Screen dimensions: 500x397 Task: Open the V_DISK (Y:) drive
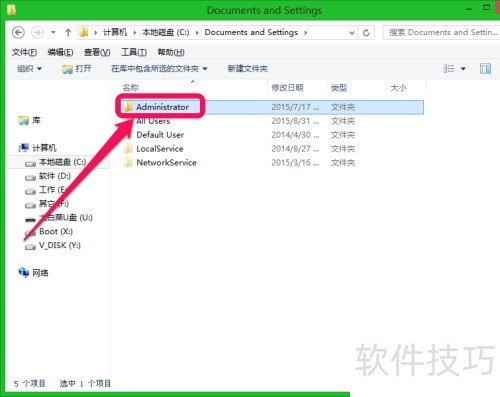(60, 245)
